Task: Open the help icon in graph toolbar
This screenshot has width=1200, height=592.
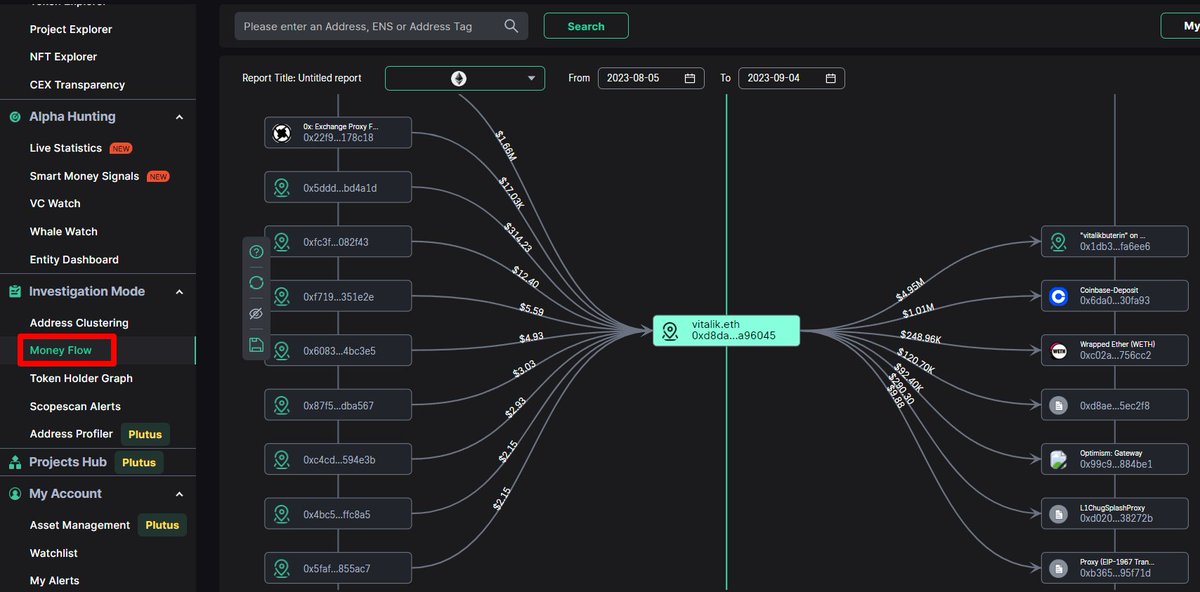Action: 256,252
